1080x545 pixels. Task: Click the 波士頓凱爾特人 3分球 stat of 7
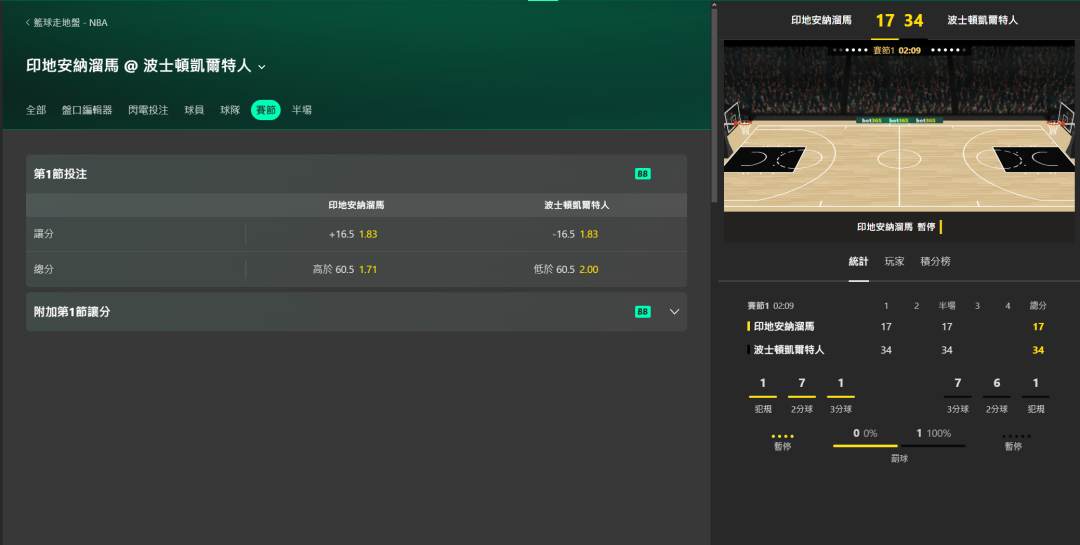957,395
